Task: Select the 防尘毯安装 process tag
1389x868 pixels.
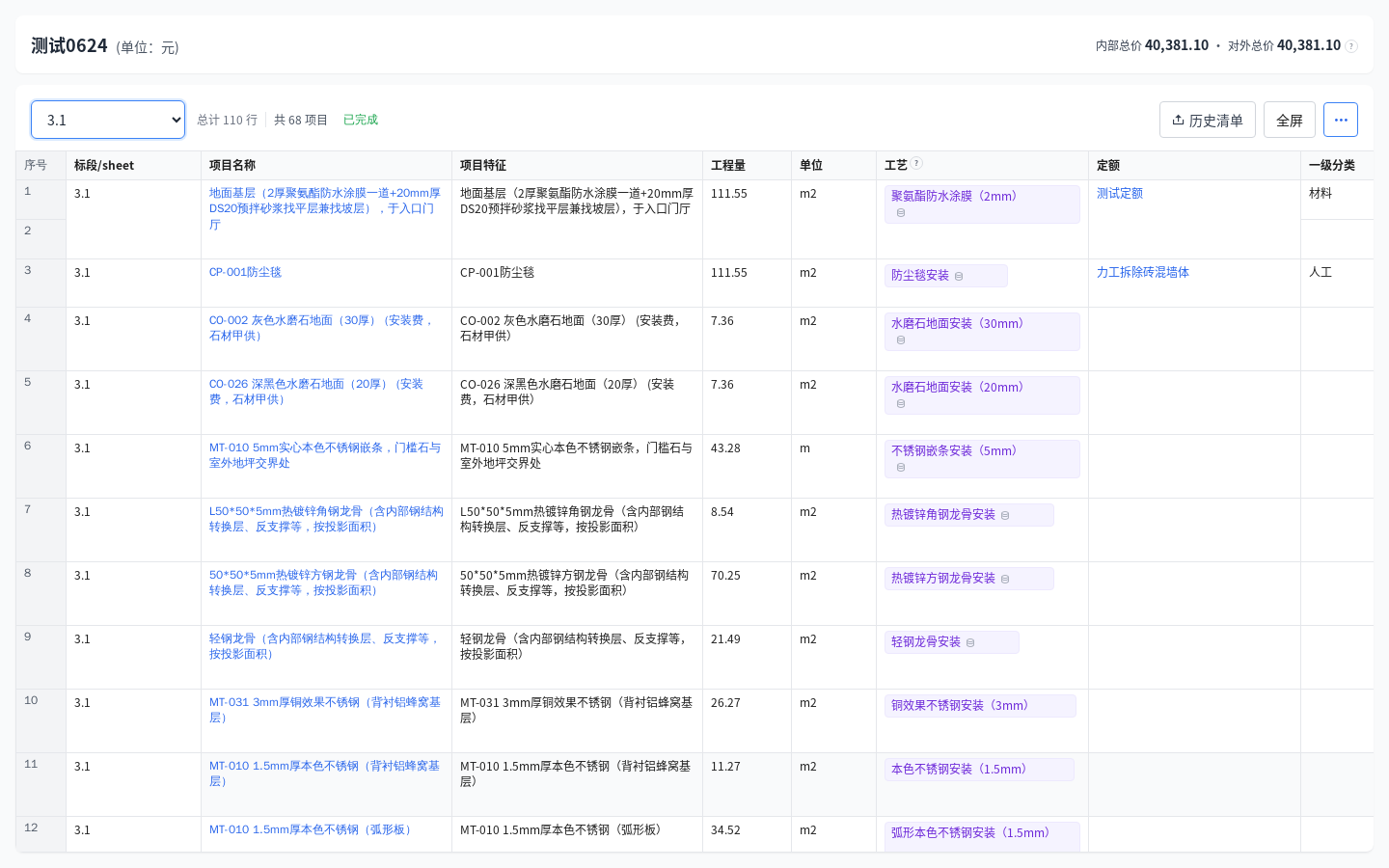Action: click(946, 276)
